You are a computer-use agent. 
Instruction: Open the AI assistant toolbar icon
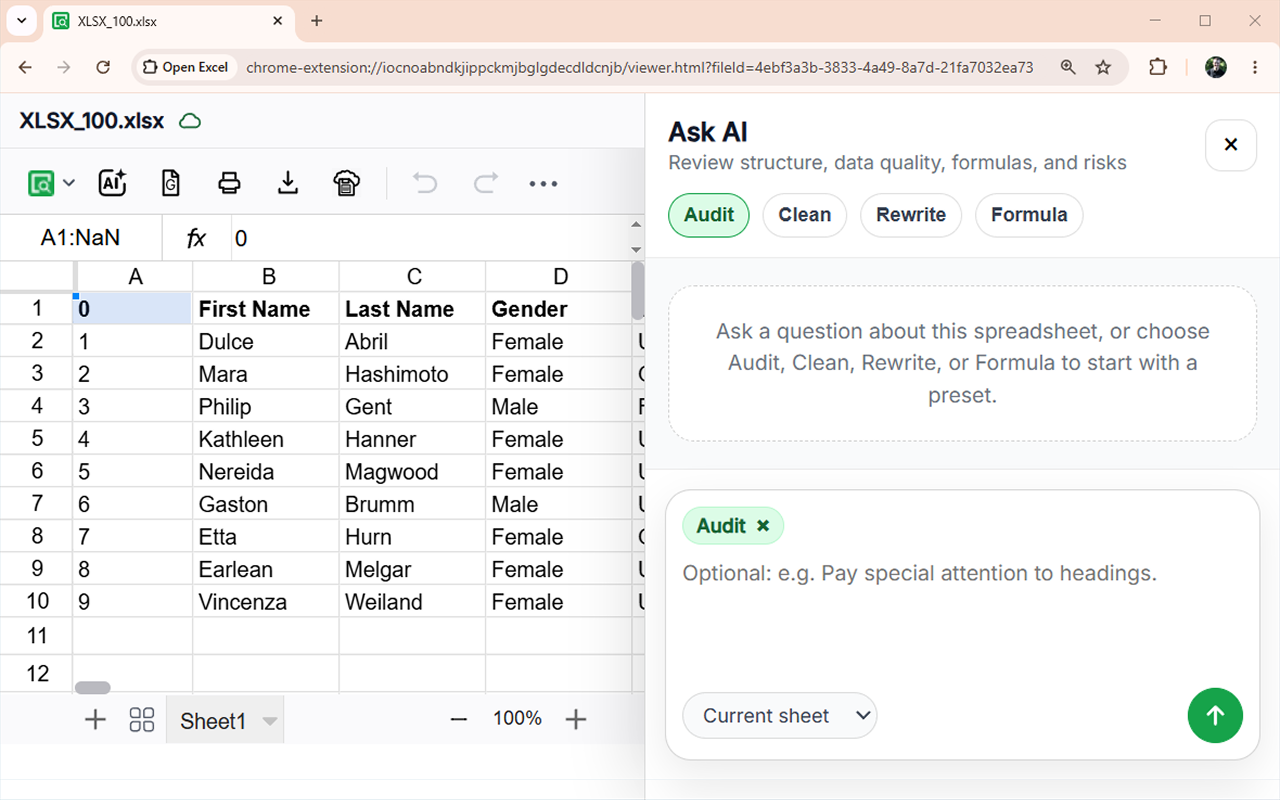point(112,183)
